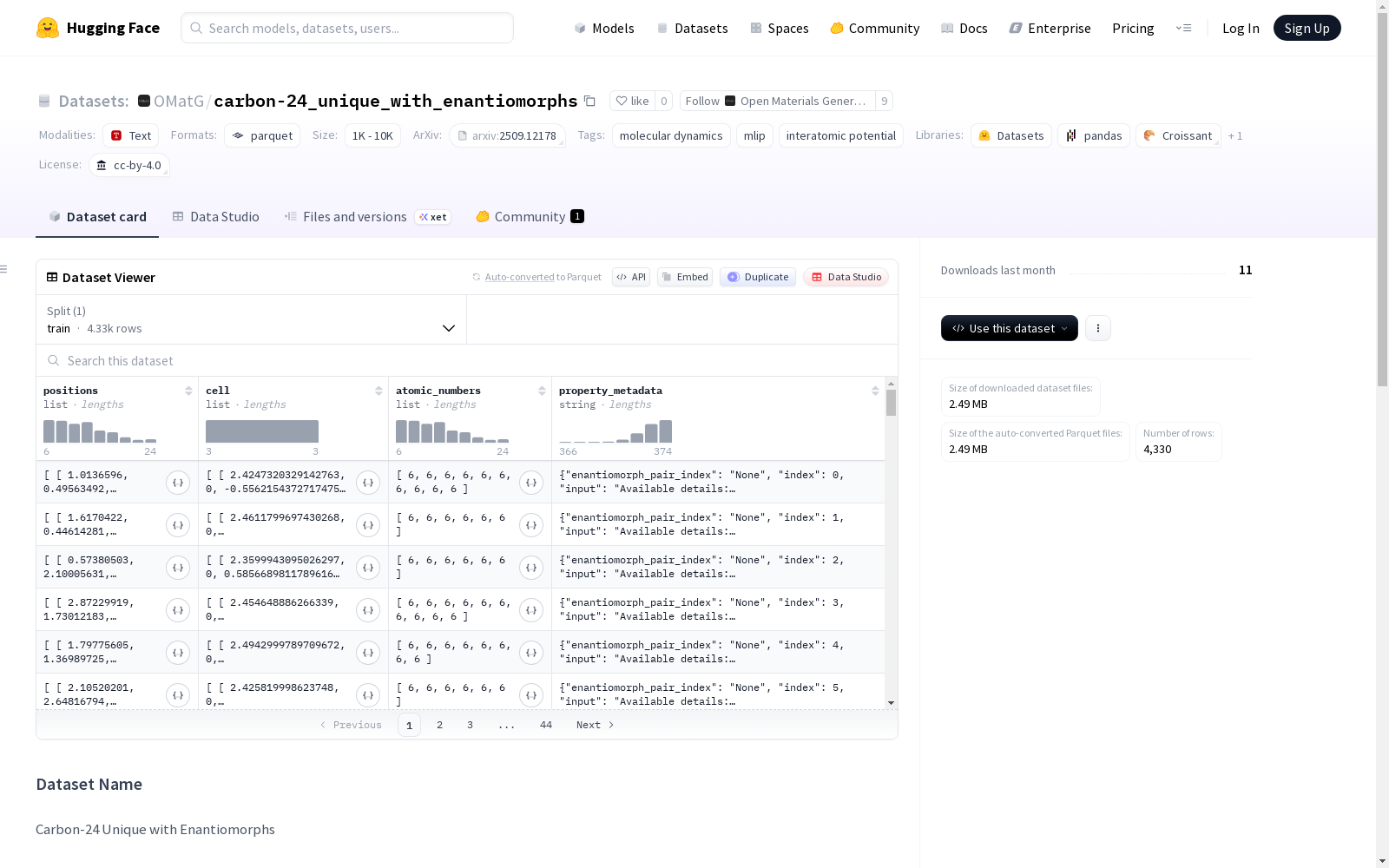This screenshot has height=868, width=1389.
Task: Click the Duplicate button
Action: click(758, 277)
